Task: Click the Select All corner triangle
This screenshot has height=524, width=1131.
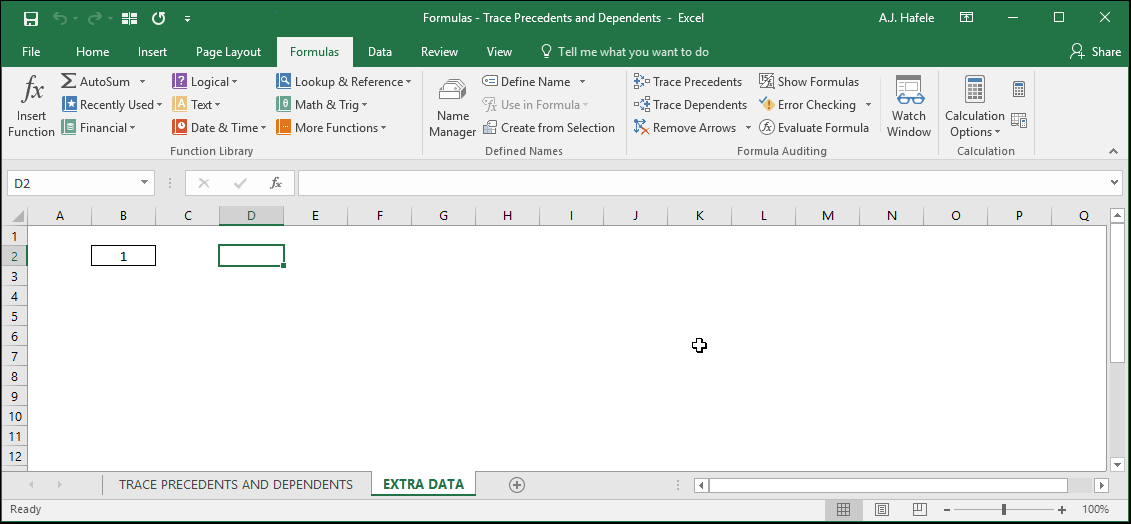Action: [x=17, y=216]
